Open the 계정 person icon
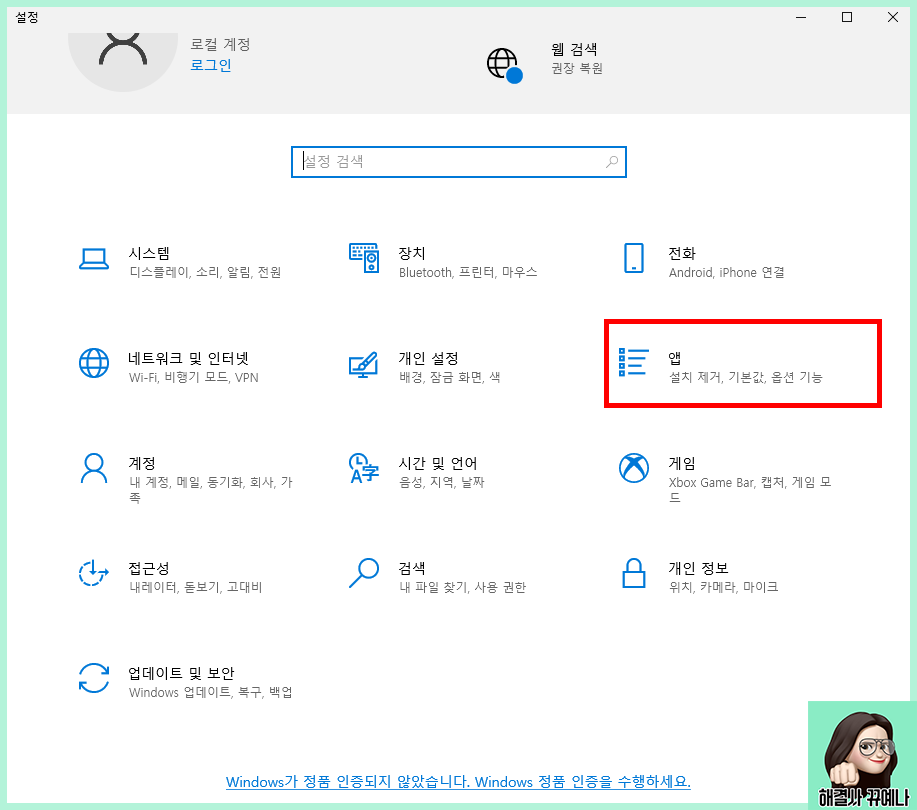This screenshot has width=917, height=810. tap(94, 468)
